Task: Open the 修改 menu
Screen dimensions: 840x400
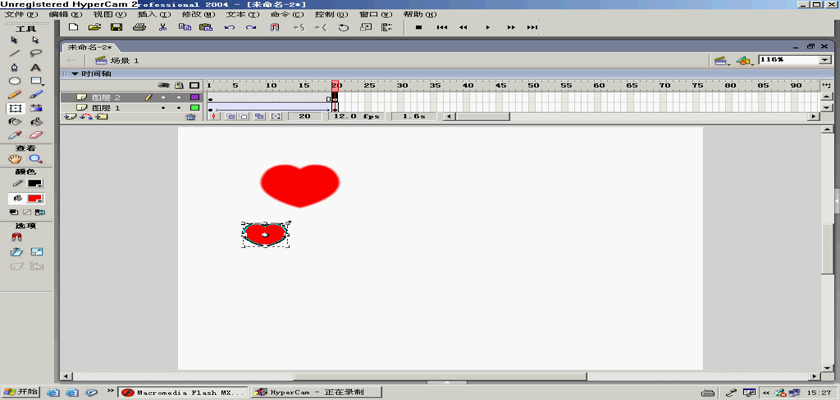Action: point(198,14)
